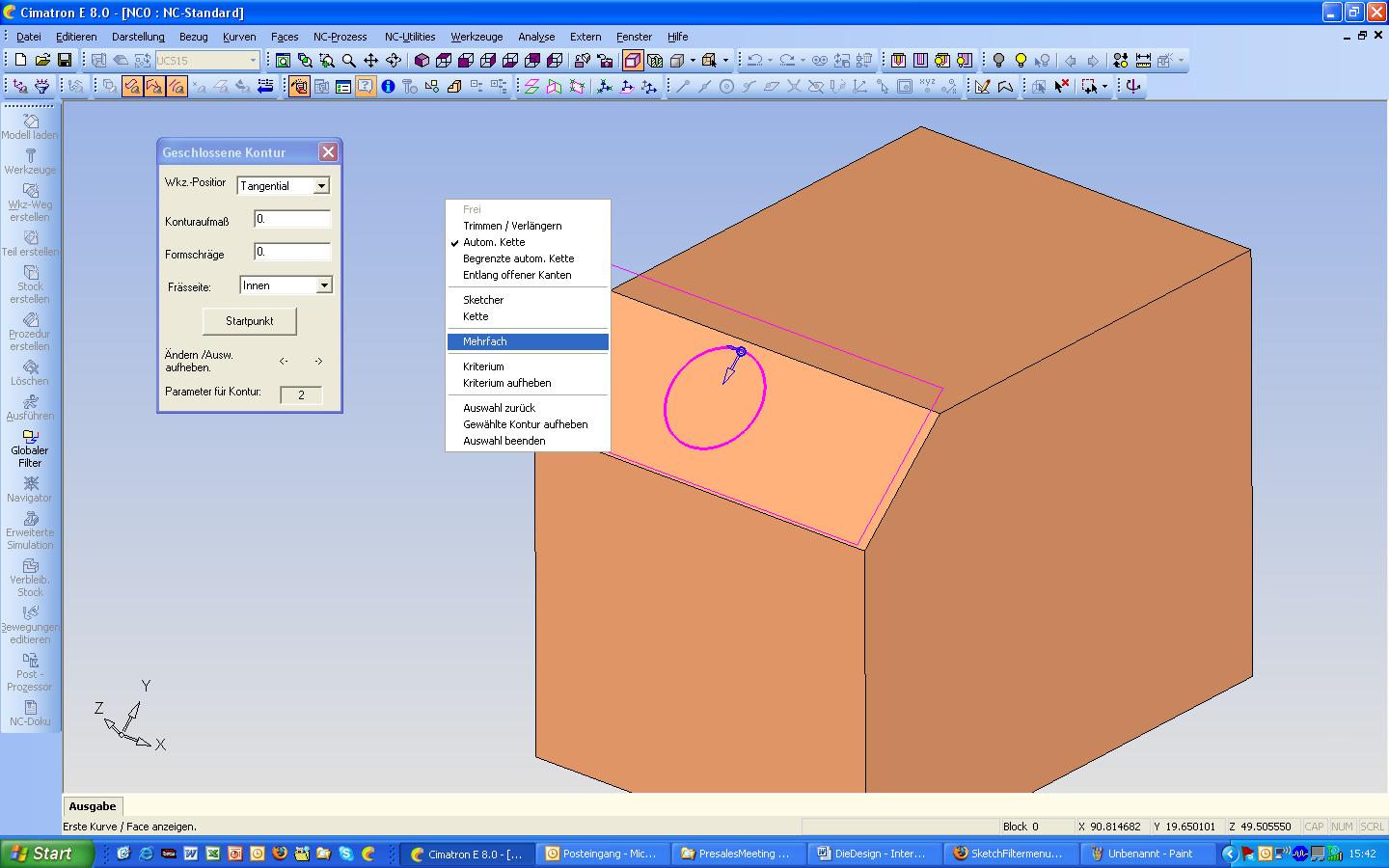Screen dimensions: 1389x868
Task: Click the Formschräge input field
Action: tap(292, 252)
